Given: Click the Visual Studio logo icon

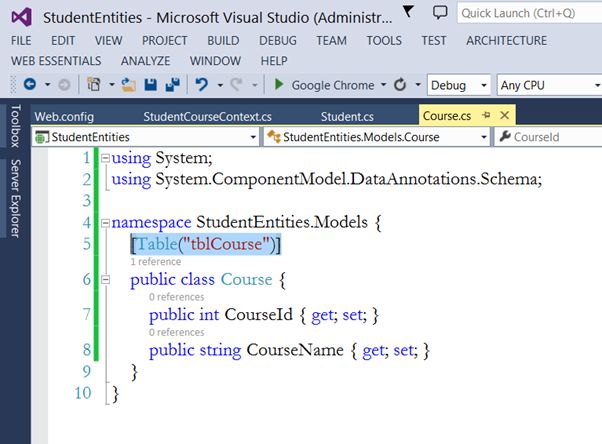Looking at the screenshot, I should click(22, 17).
